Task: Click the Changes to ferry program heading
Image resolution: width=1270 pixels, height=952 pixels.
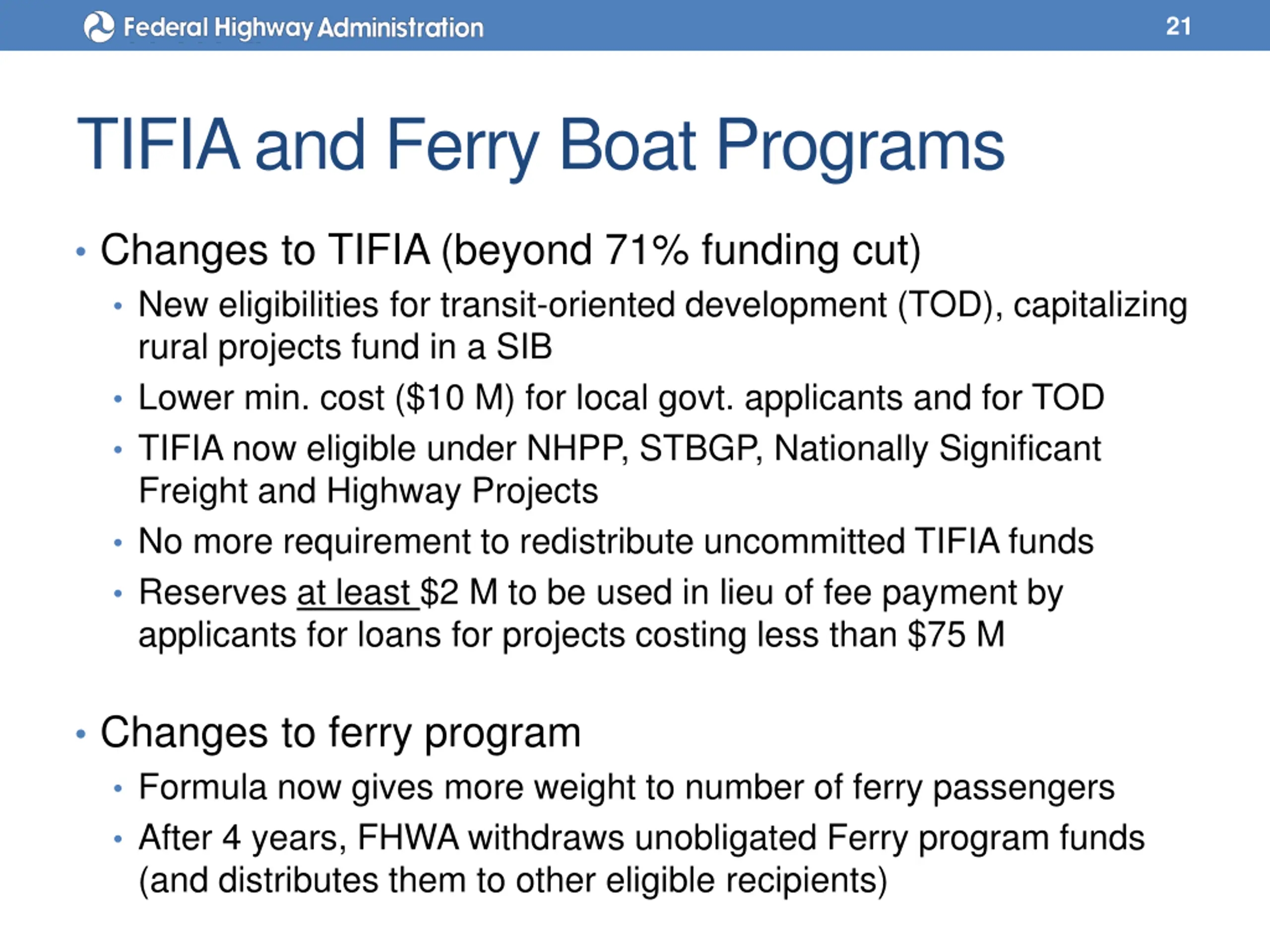Action: (340, 733)
